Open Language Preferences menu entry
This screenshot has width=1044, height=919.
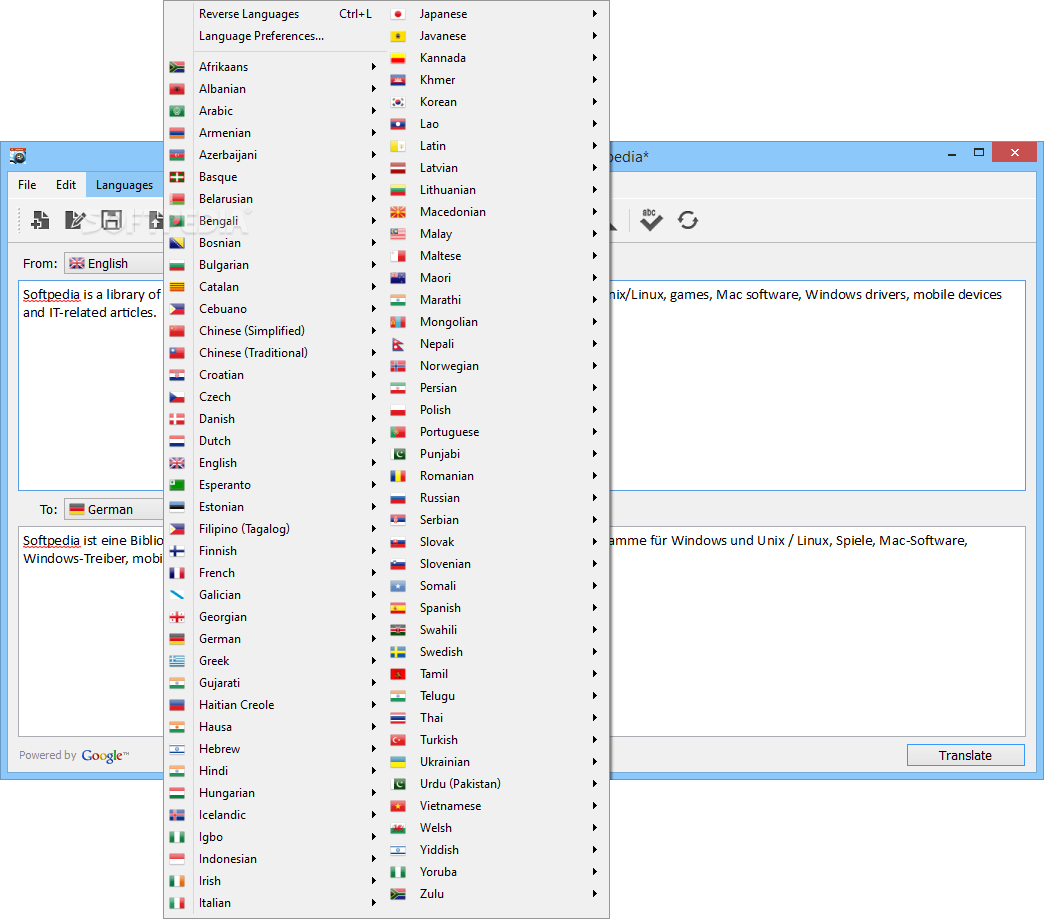[x=275, y=36]
